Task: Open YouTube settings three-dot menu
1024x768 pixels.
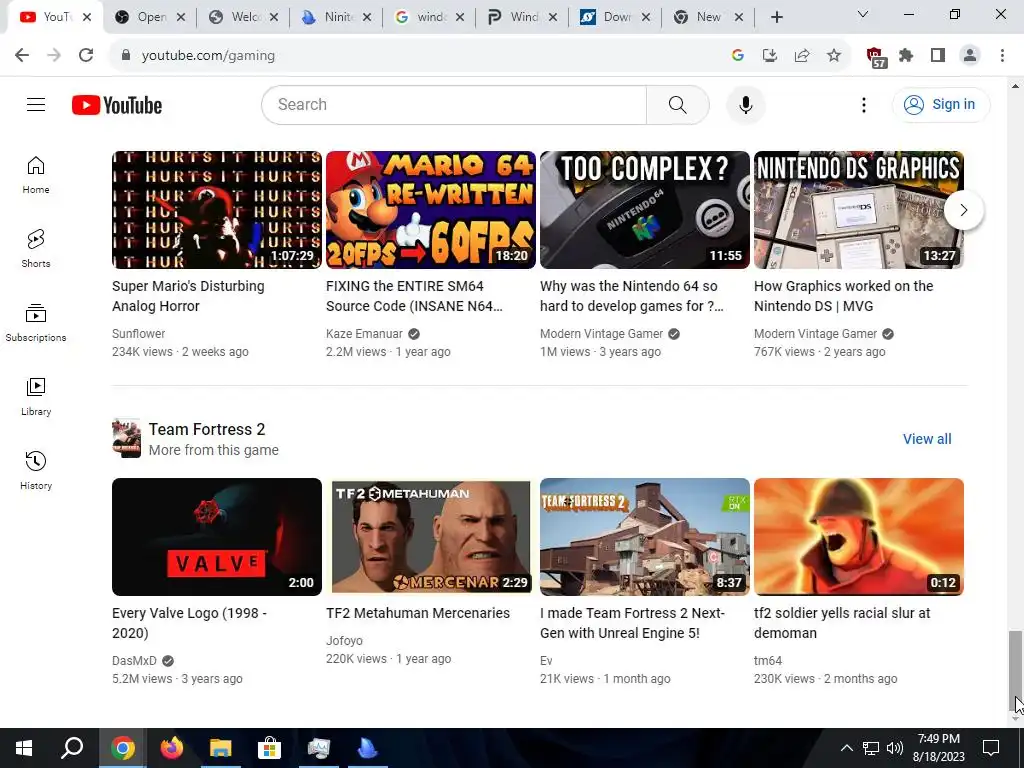Action: point(863,104)
